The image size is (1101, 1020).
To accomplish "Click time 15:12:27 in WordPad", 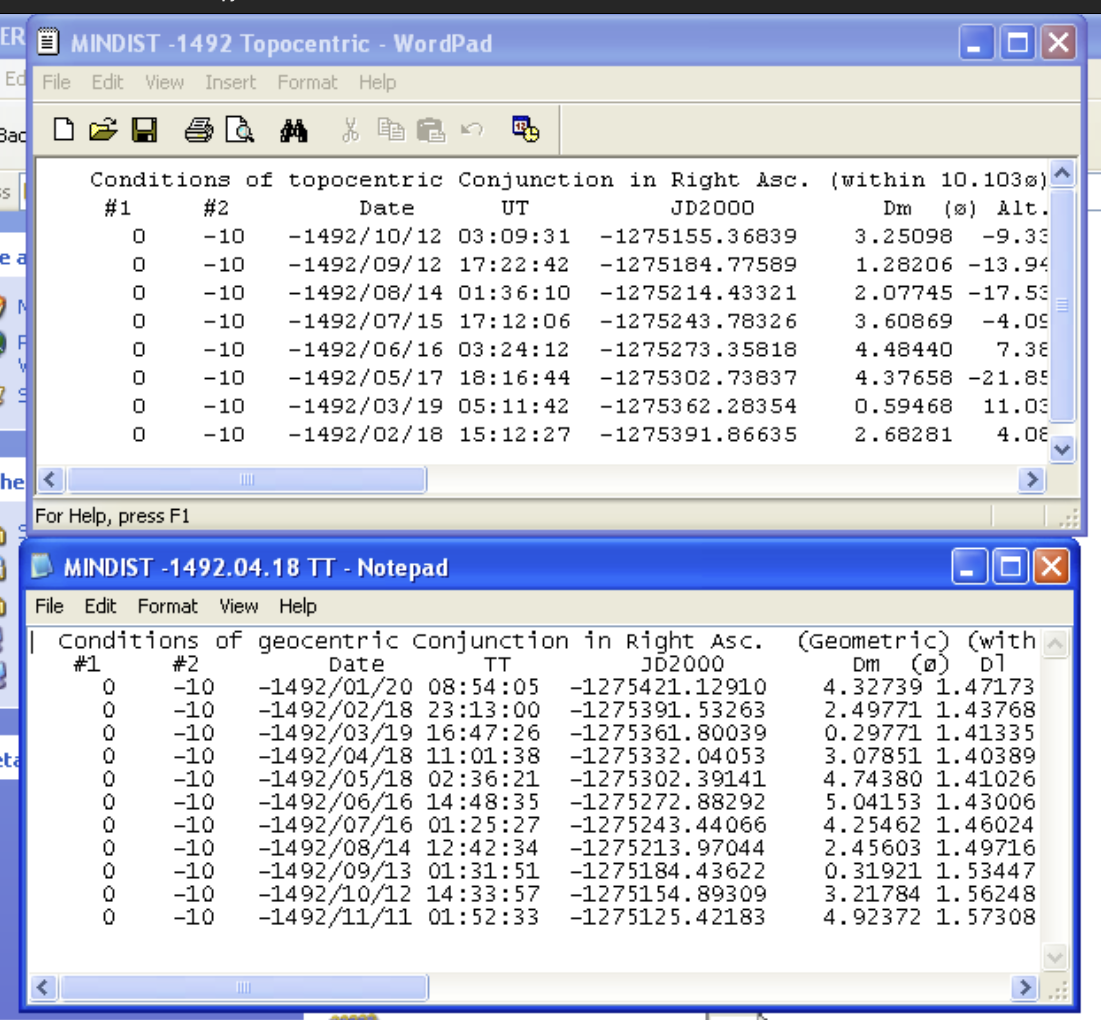I will click(514, 435).
